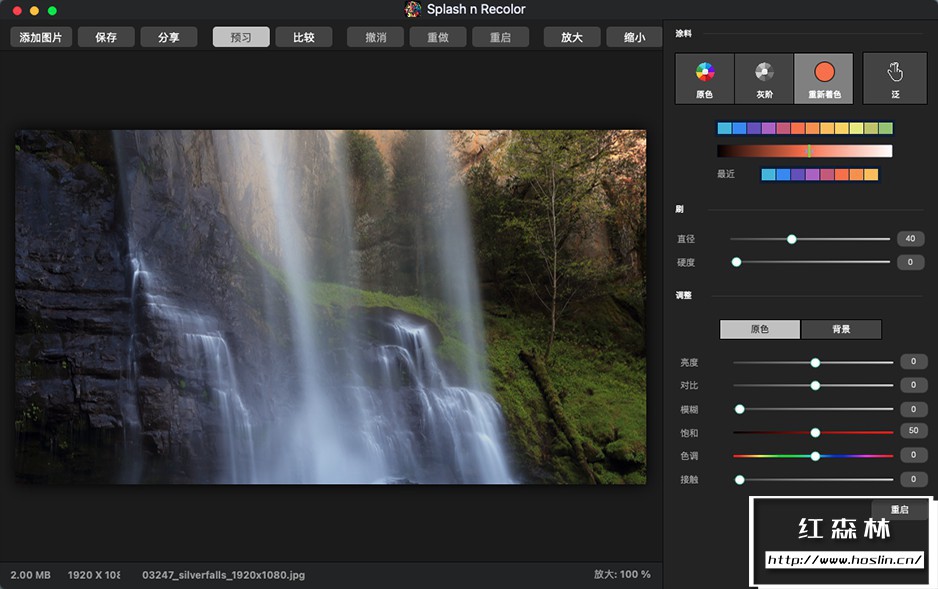Select the 重新着色 recolor paint mode
Viewport: 938px width, 589px height.
click(824, 78)
